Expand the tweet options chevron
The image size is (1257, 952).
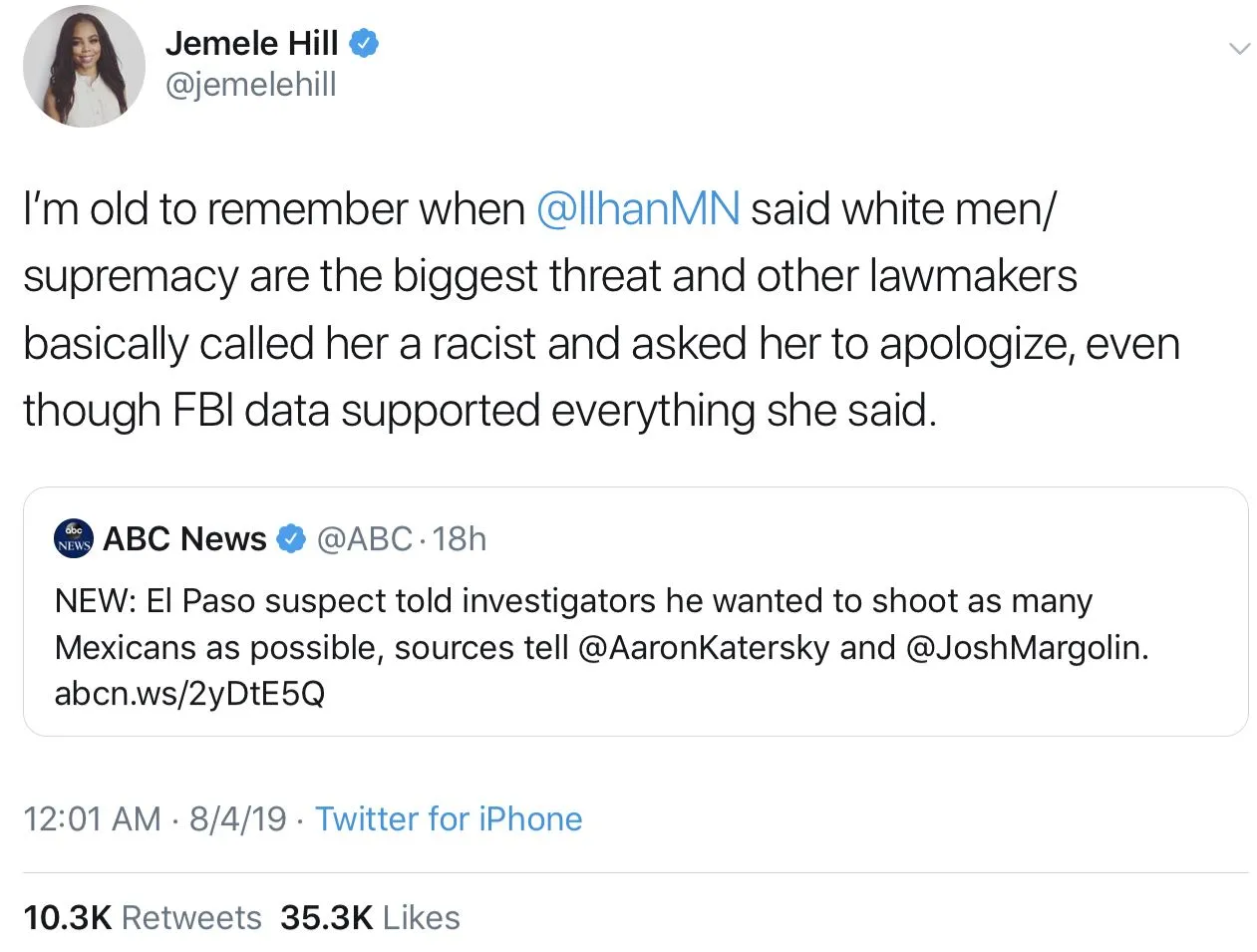[x=1239, y=48]
